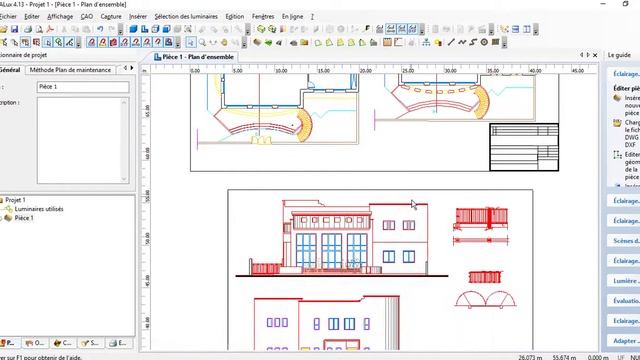Open the CAO menu
The image size is (640, 360).
click(x=87, y=16)
